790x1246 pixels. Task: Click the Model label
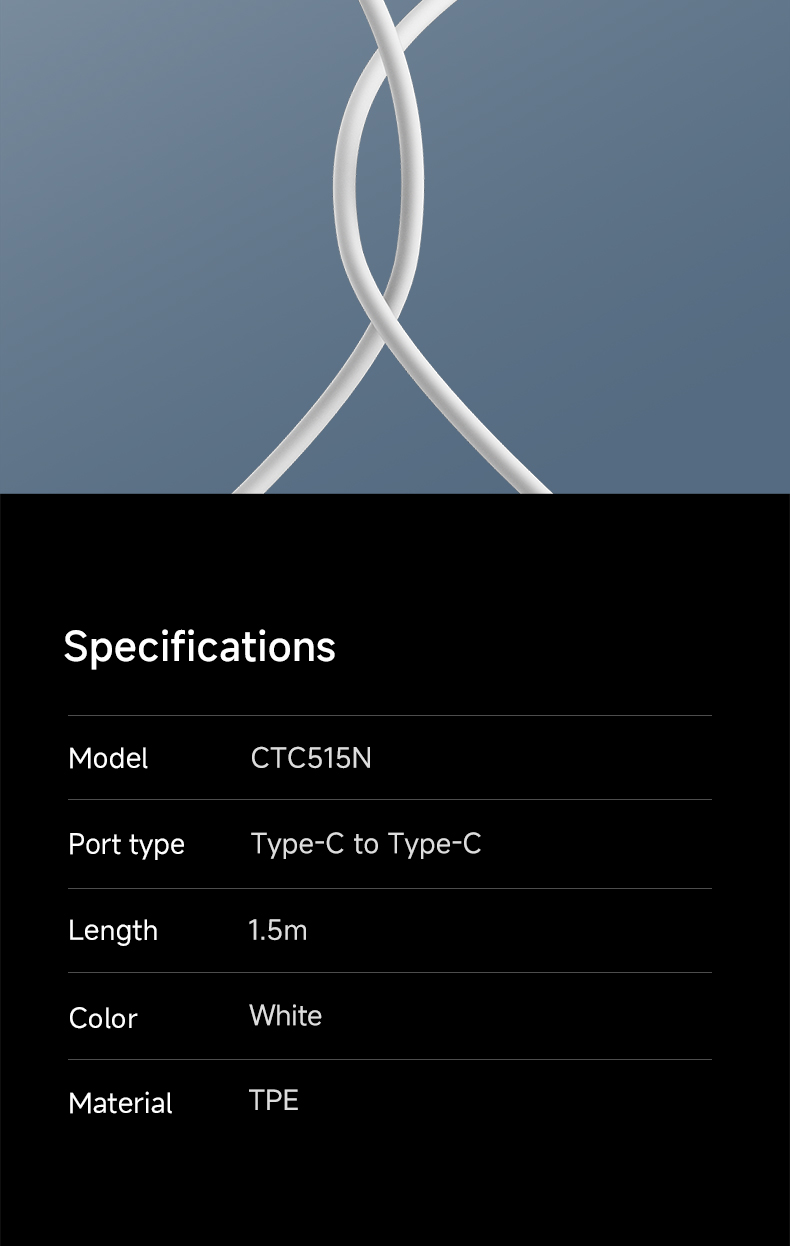point(108,759)
